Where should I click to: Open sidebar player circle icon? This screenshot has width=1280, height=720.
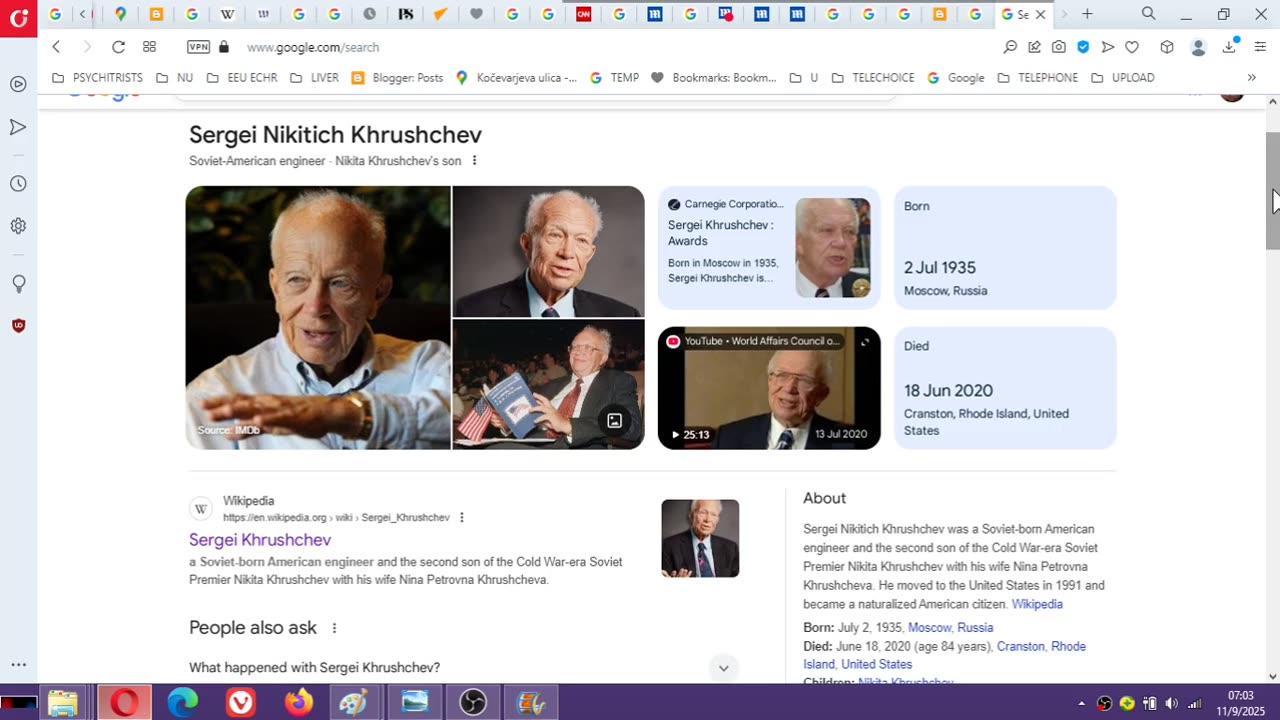(18, 84)
